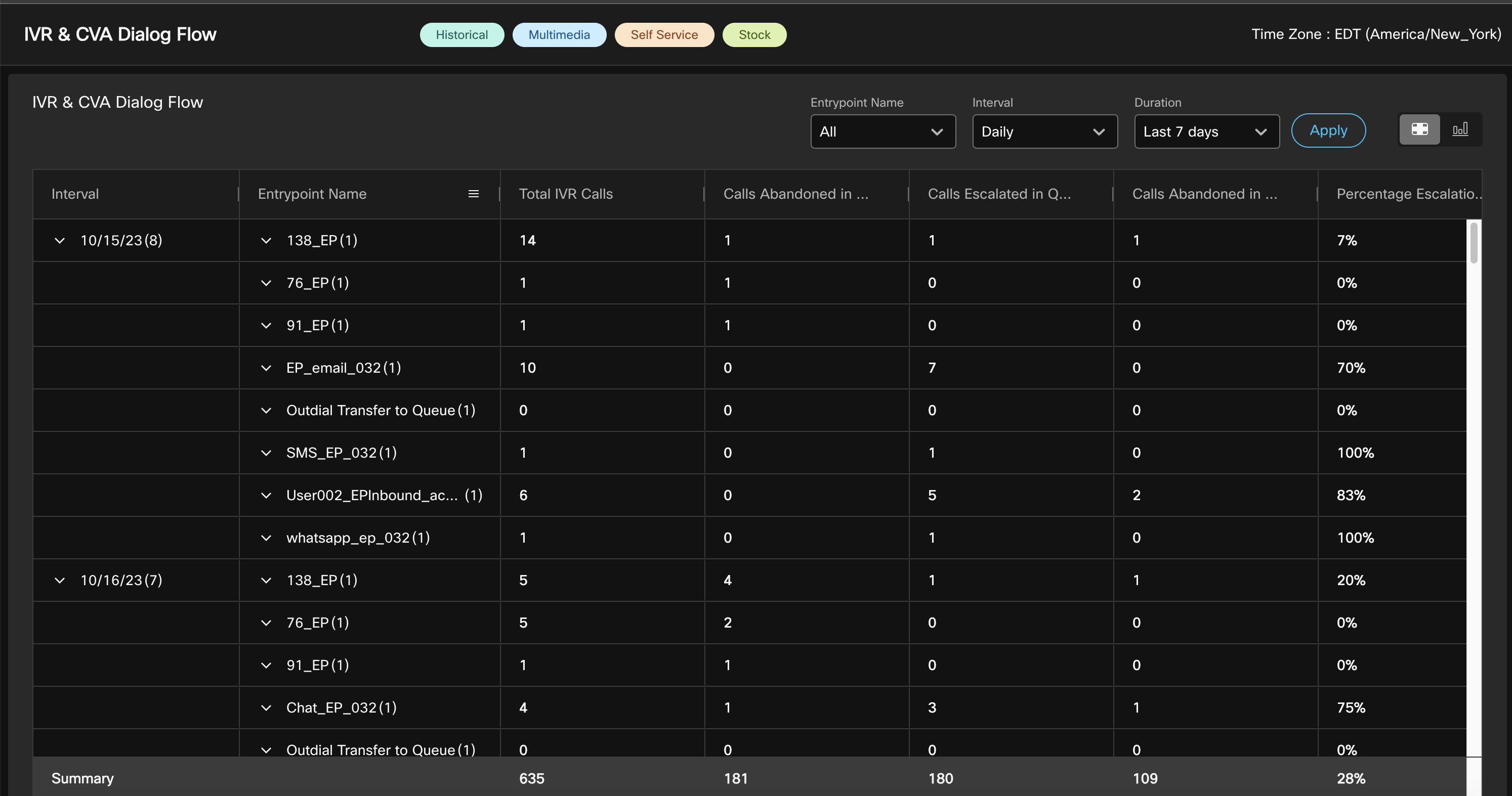This screenshot has height=796, width=1512.
Task: Open the Interval Daily dropdown
Action: [x=1044, y=131]
